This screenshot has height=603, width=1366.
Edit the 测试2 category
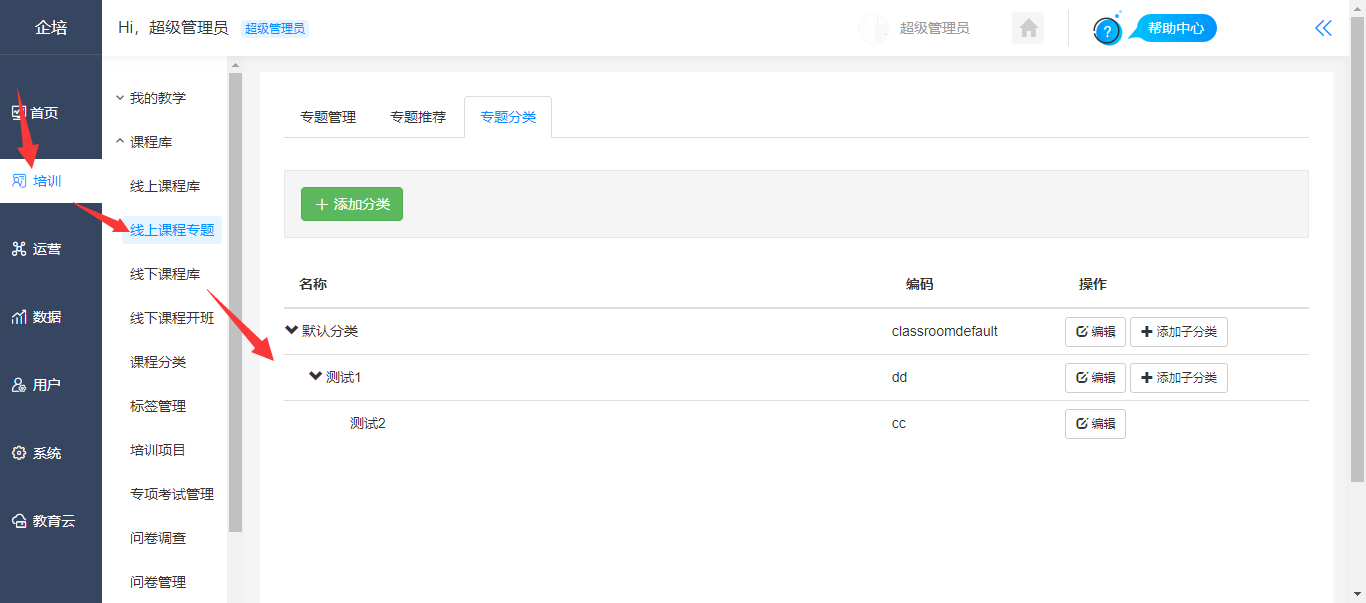pos(1095,424)
